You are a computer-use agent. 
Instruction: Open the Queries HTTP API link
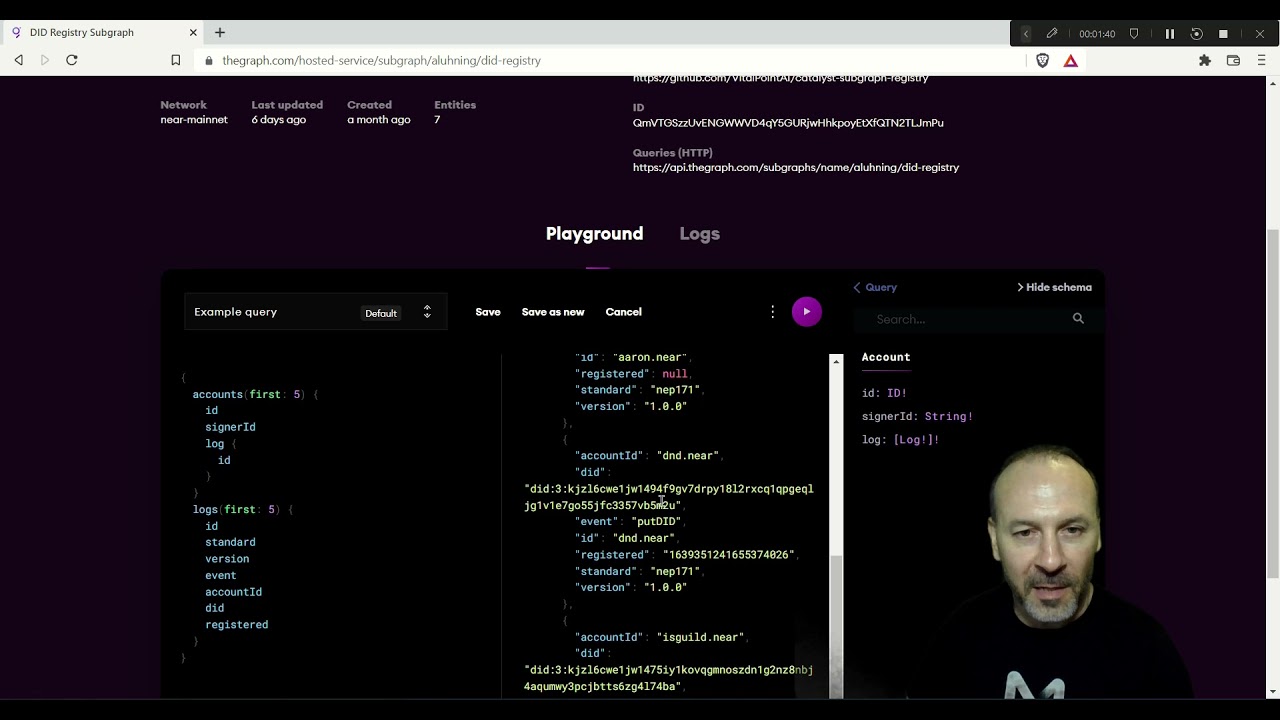coord(796,168)
